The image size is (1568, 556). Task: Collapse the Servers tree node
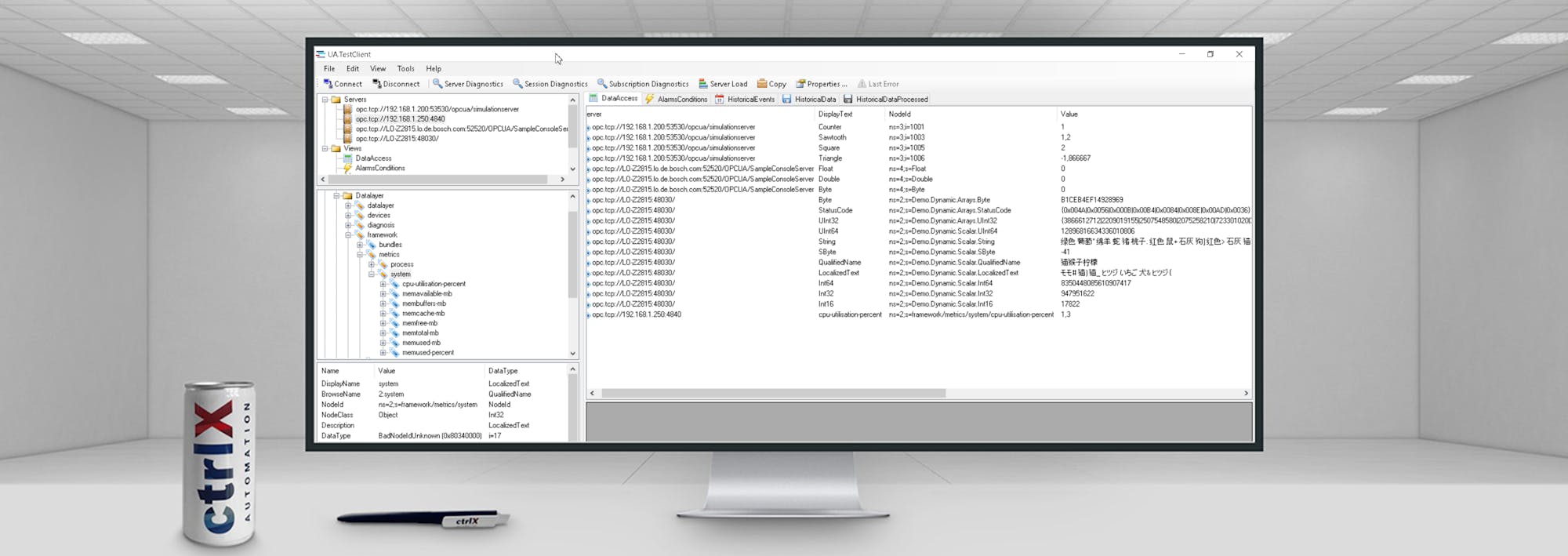(x=325, y=100)
